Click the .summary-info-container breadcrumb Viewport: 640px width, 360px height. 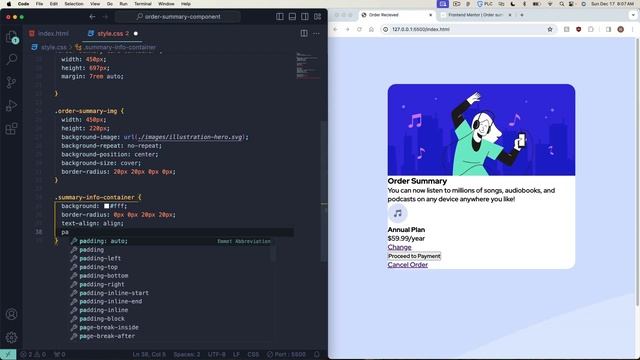[x=116, y=47]
